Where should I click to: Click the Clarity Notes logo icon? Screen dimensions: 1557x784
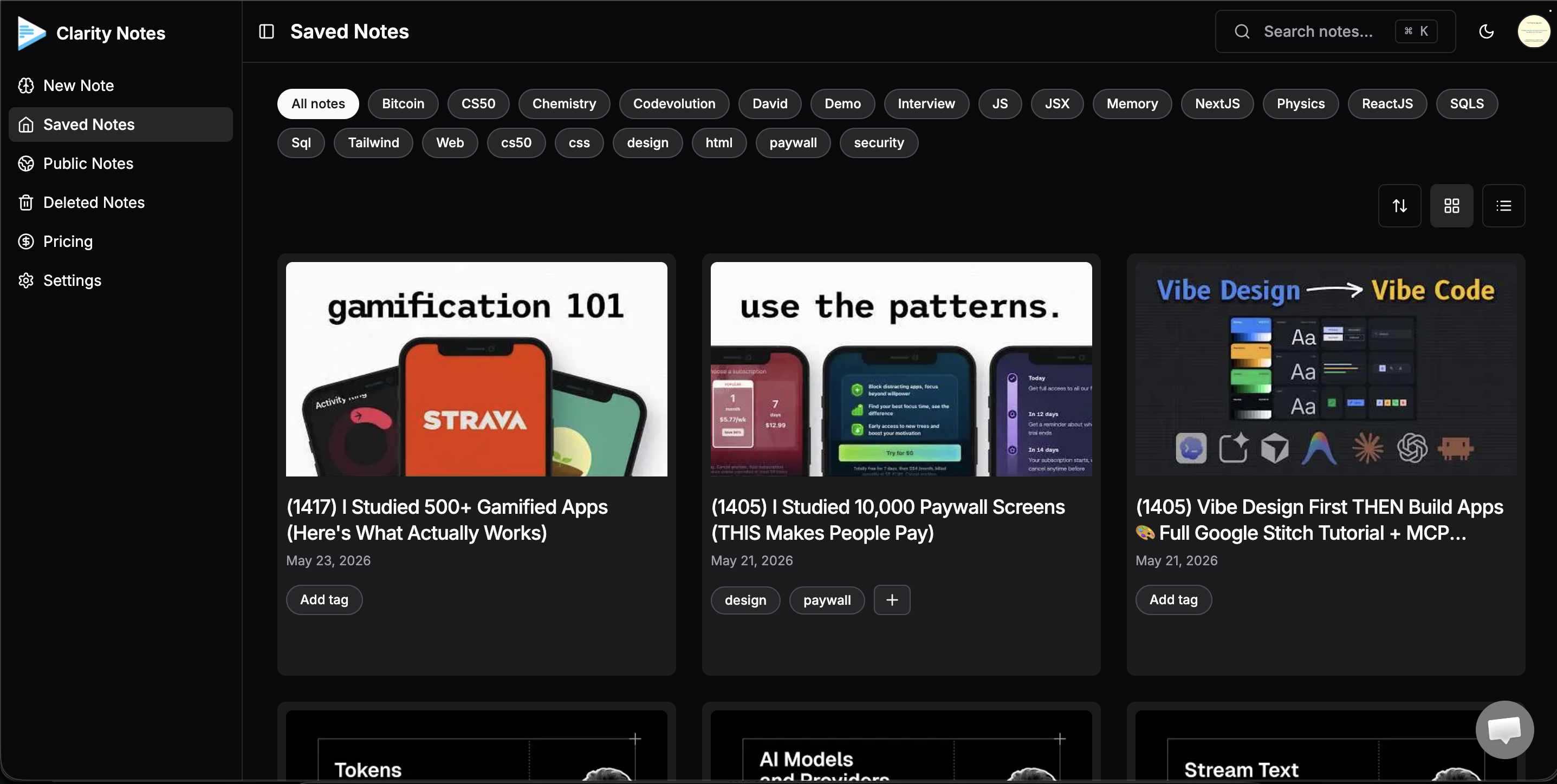[31, 32]
